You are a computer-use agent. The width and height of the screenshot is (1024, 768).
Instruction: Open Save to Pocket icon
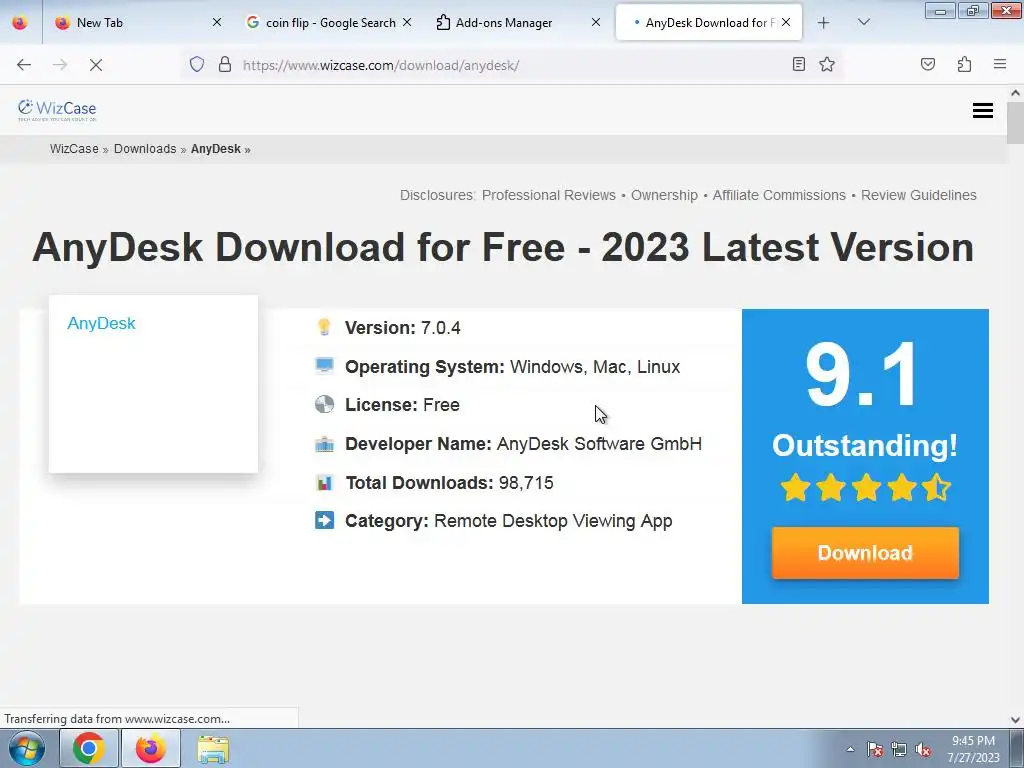coord(927,64)
